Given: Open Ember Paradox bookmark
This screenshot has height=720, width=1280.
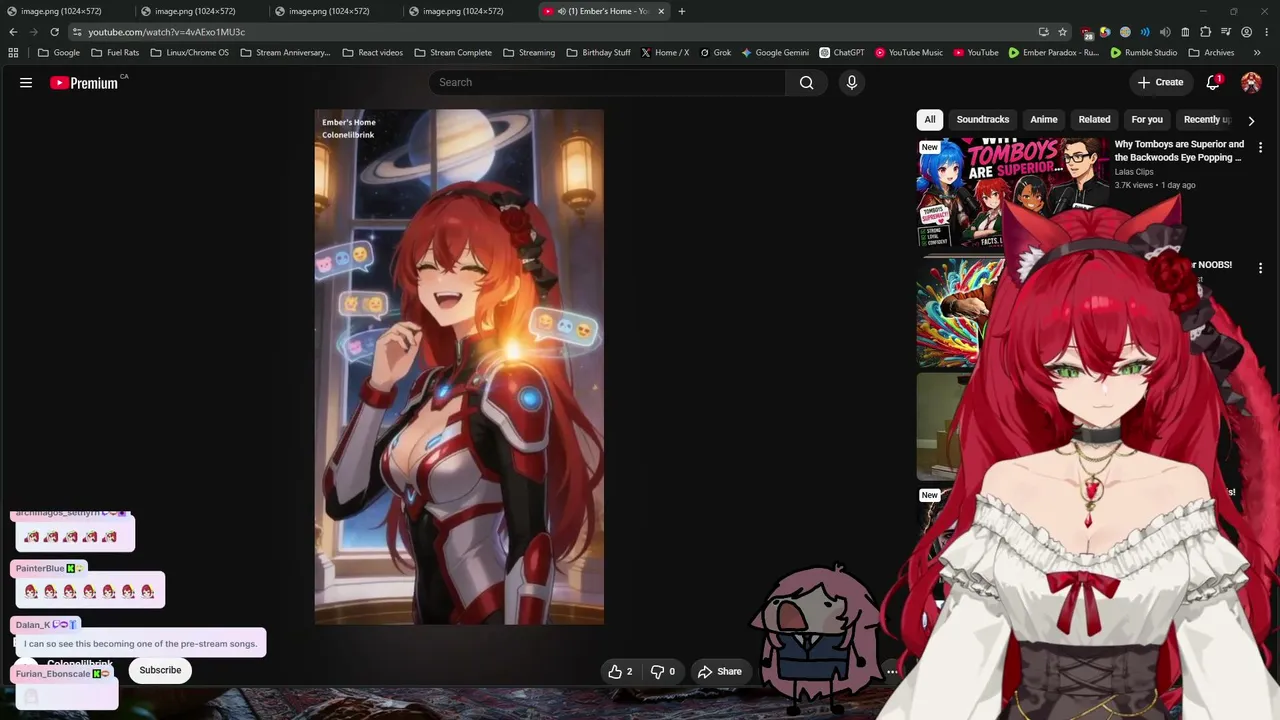Looking at the screenshot, I should 1054,53.
